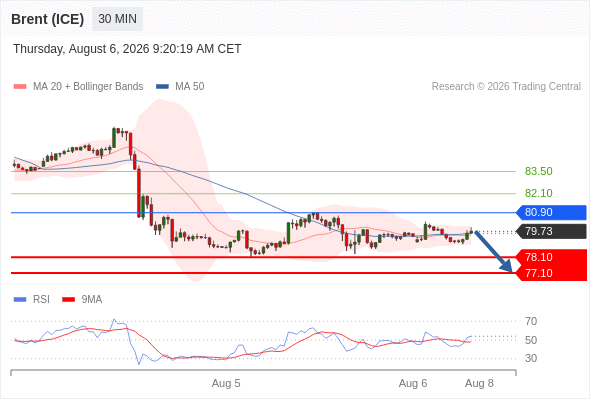Viewport: 590px width, 400px height.
Task: Click the black 79.73 current price tag
Action: click(551, 231)
